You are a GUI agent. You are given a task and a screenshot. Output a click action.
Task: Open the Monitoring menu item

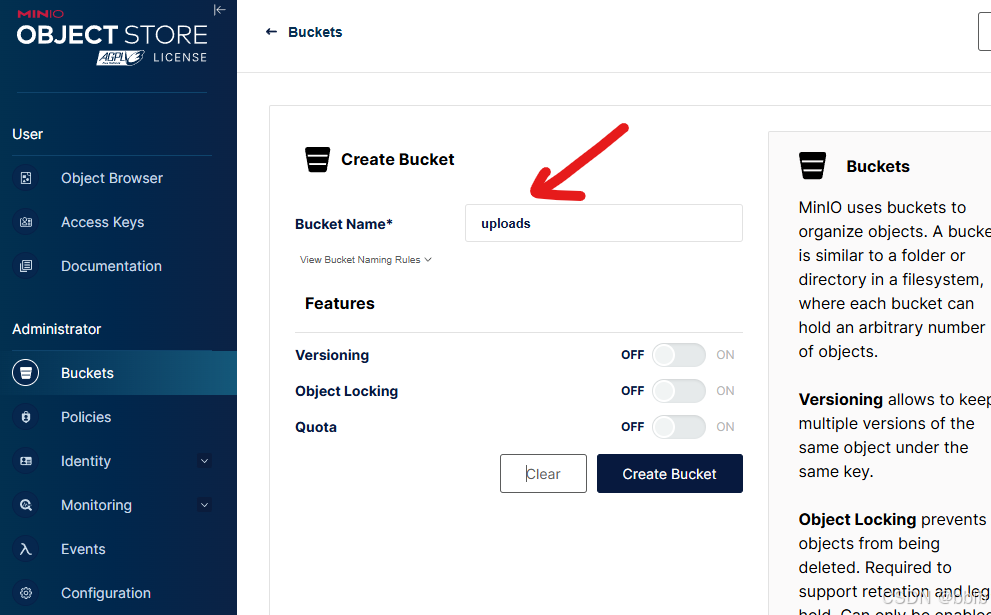(x=97, y=505)
